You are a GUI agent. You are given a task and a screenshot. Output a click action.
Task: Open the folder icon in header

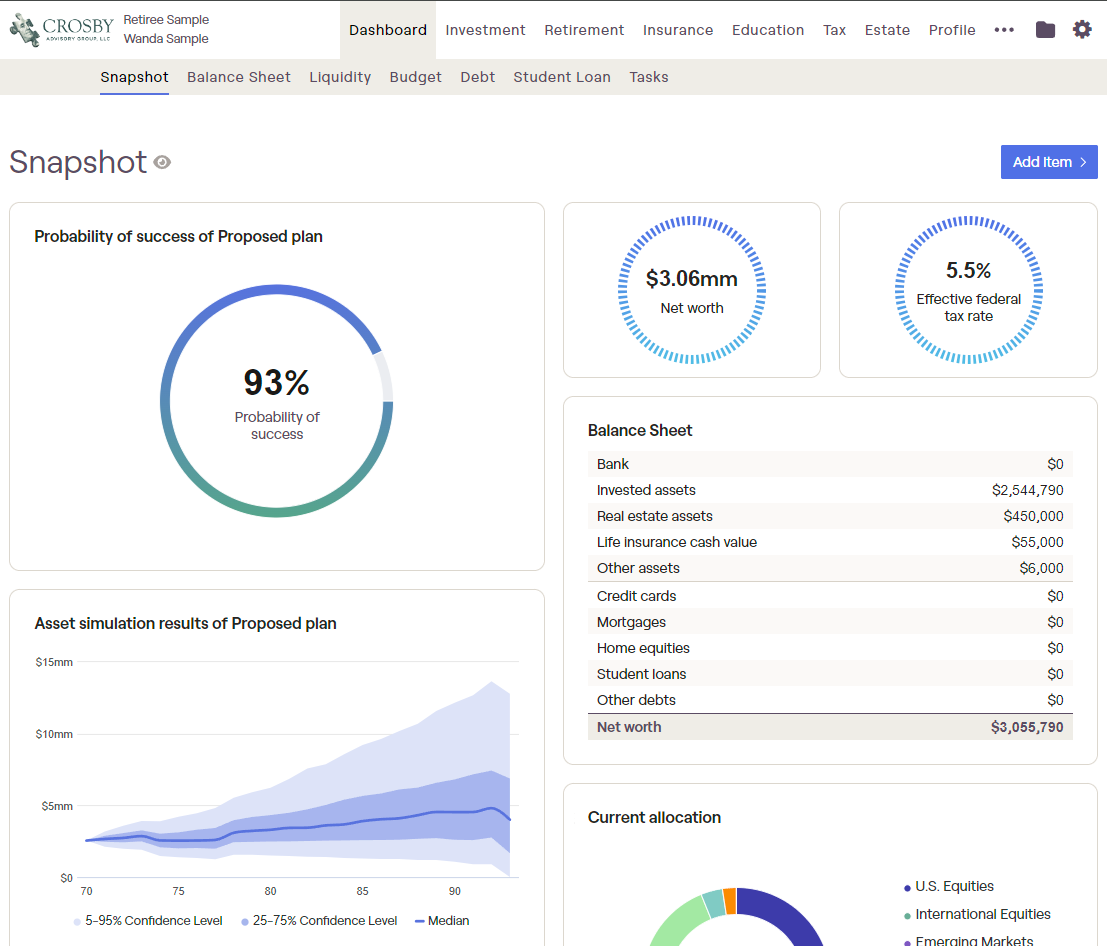tap(1045, 30)
